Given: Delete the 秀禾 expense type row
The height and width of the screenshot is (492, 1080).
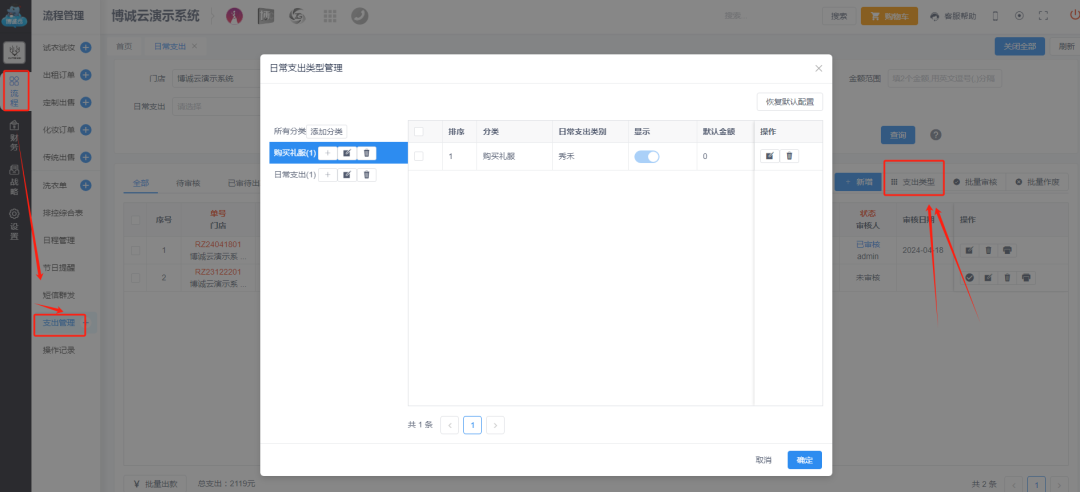Looking at the screenshot, I should click(789, 156).
